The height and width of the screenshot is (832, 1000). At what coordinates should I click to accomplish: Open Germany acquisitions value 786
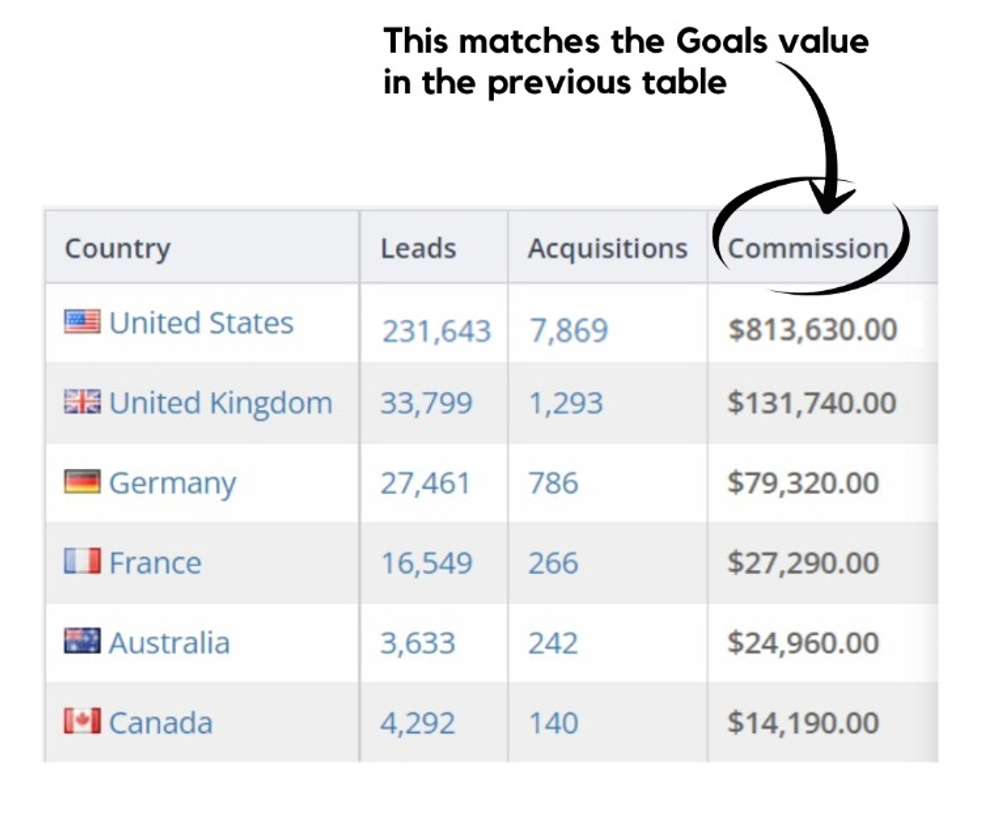pyautogui.click(x=553, y=483)
